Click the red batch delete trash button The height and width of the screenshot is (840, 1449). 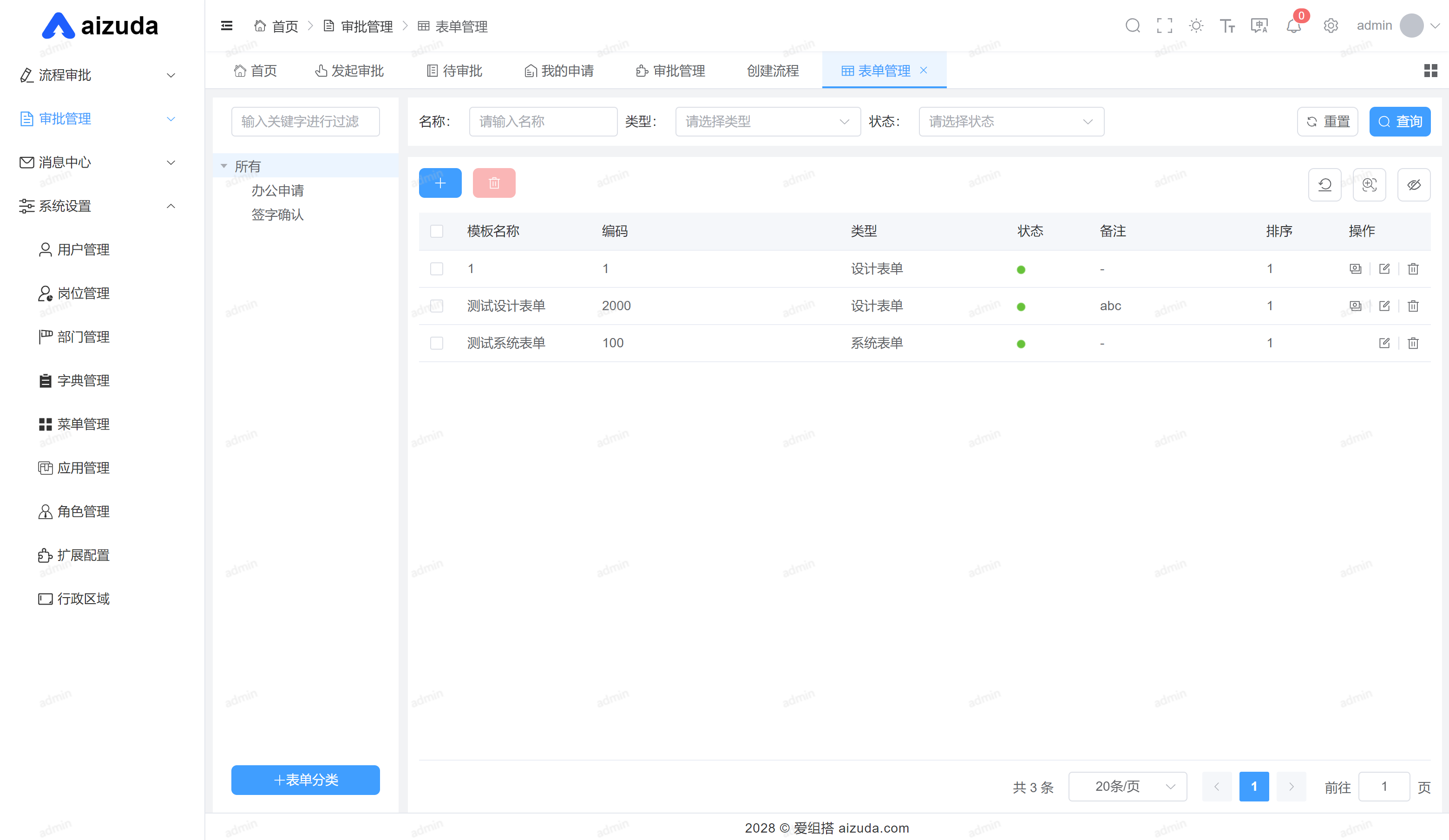(x=494, y=182)
